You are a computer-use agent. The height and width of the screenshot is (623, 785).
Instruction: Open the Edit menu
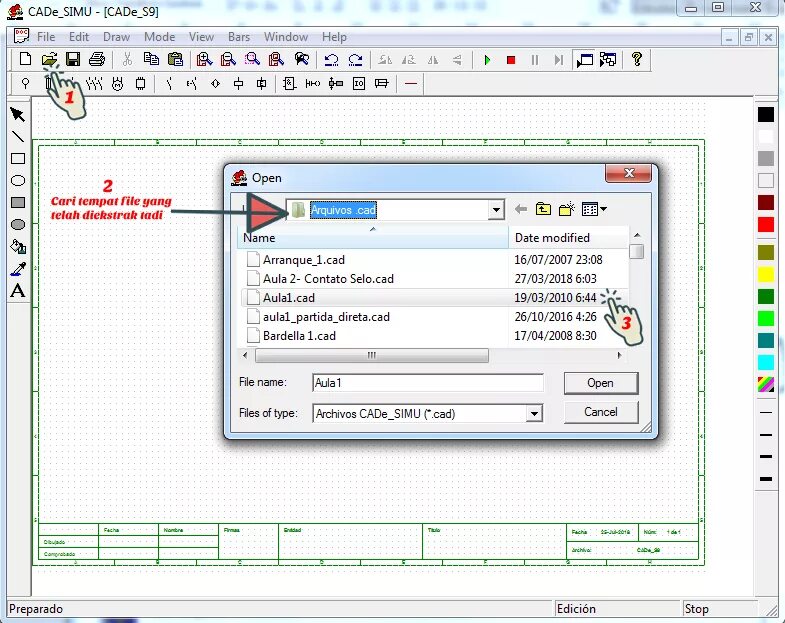79,37
